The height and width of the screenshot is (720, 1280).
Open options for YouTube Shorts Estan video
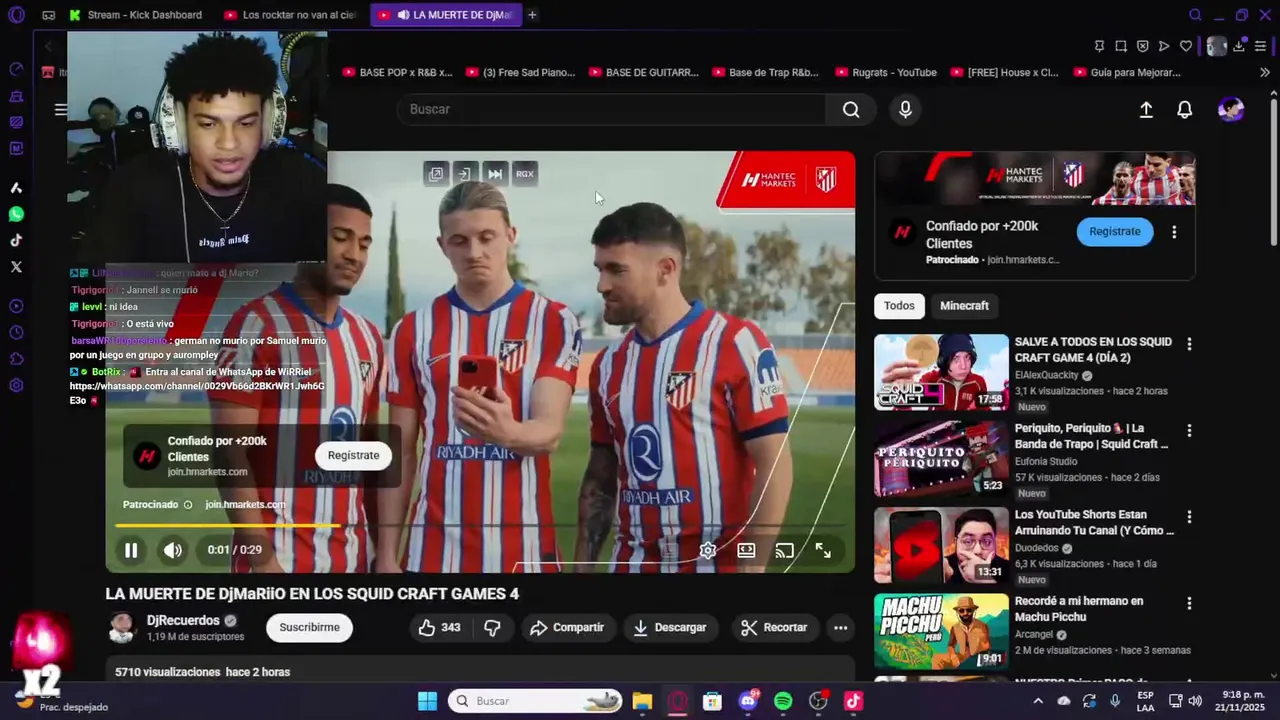pos(1189,517)
